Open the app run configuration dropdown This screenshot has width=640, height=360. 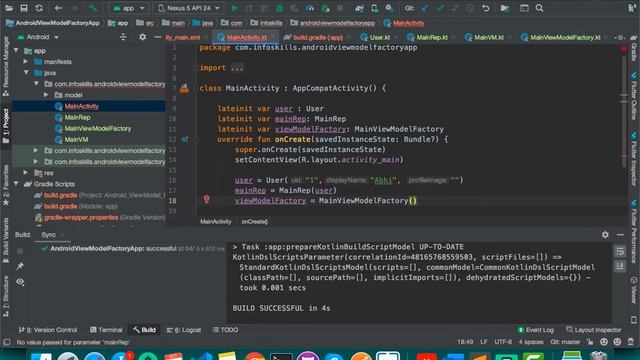tap(129, 8)
